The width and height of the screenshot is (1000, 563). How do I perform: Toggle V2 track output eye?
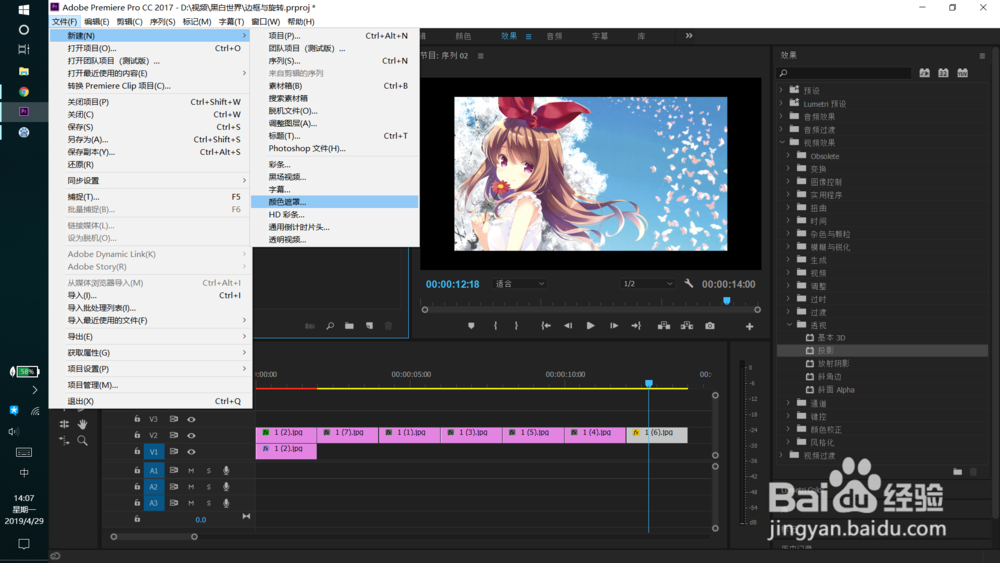(x=191, y=435)
